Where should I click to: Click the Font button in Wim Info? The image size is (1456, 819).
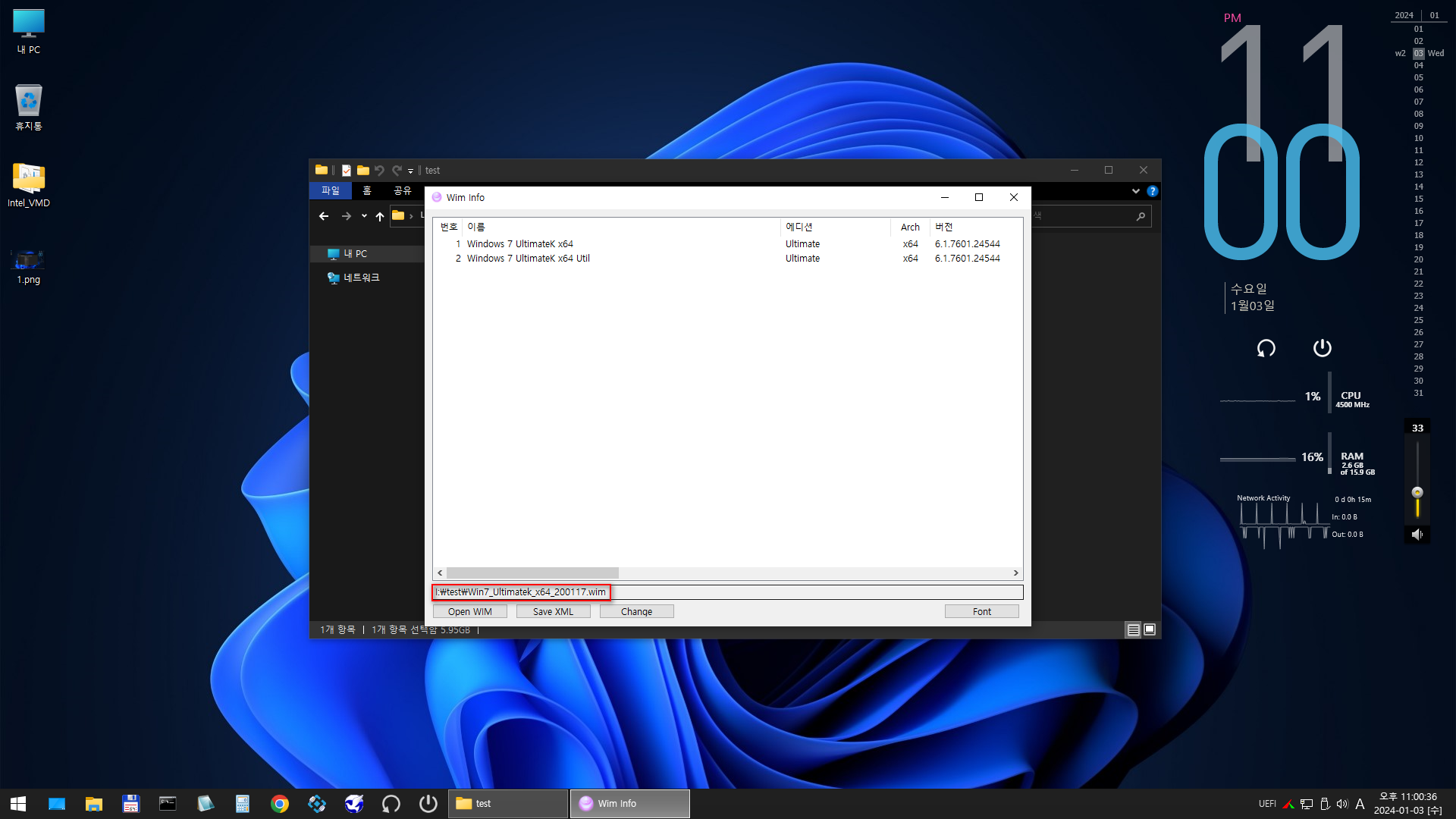(982, 611)
